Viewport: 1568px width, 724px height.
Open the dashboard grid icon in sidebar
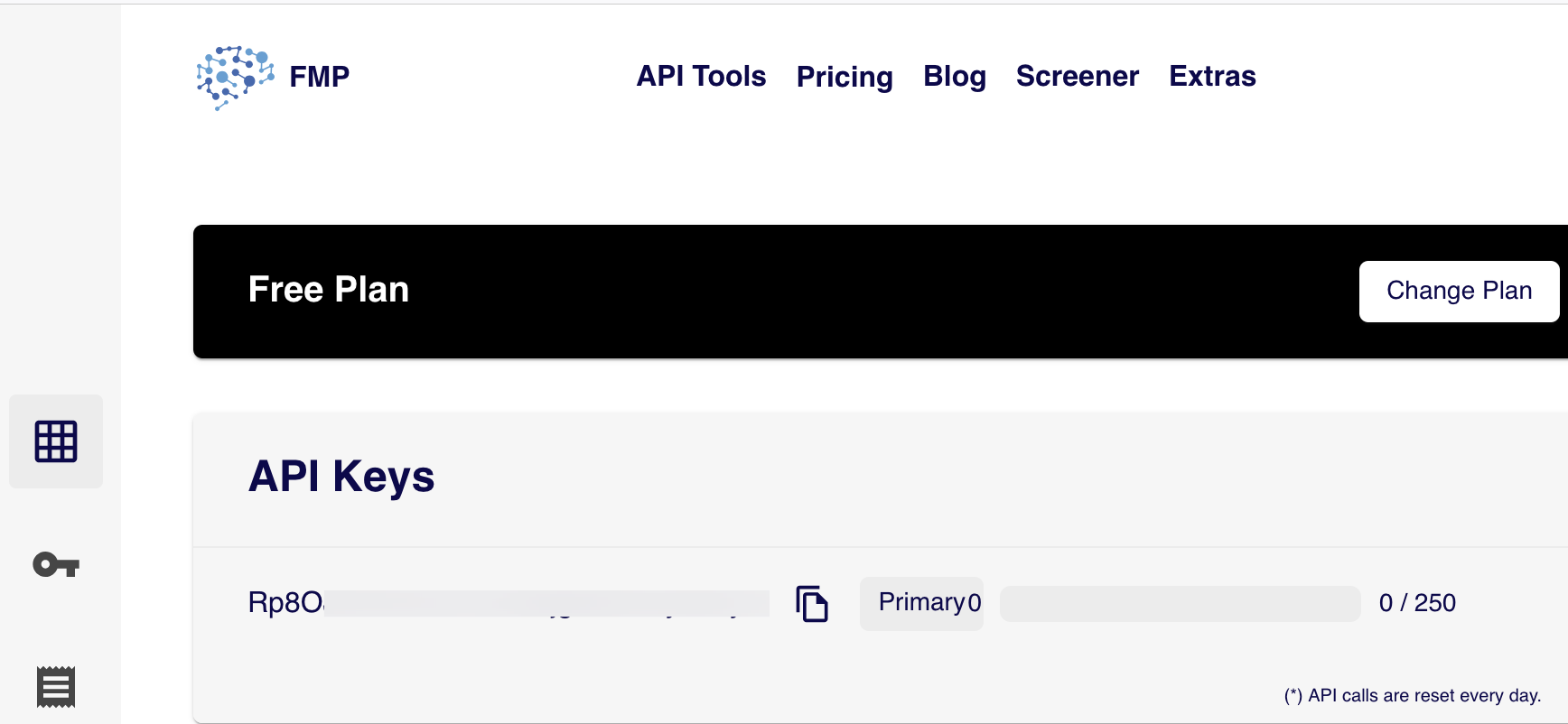point(56,441)
